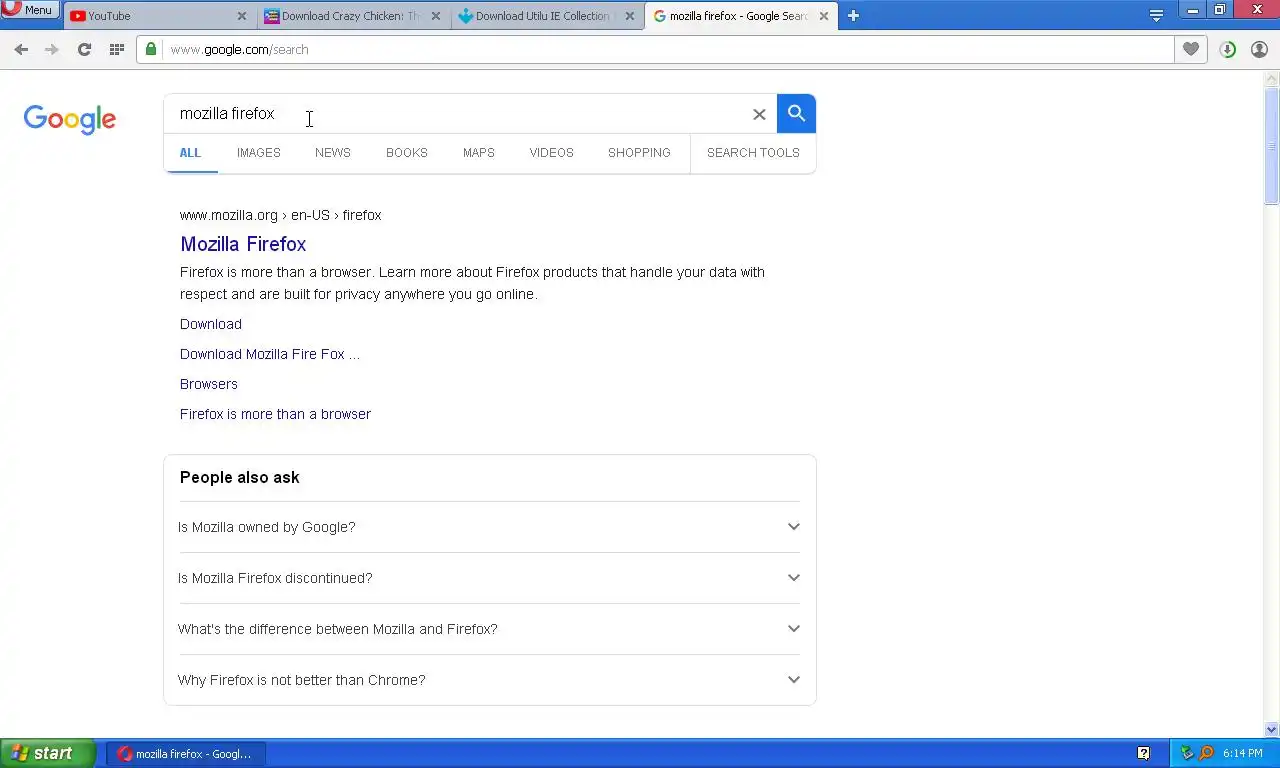Viewport: 1280px width, 768px height.
Task: Click the blue search magnifier button
Action: tap(796, 114)
